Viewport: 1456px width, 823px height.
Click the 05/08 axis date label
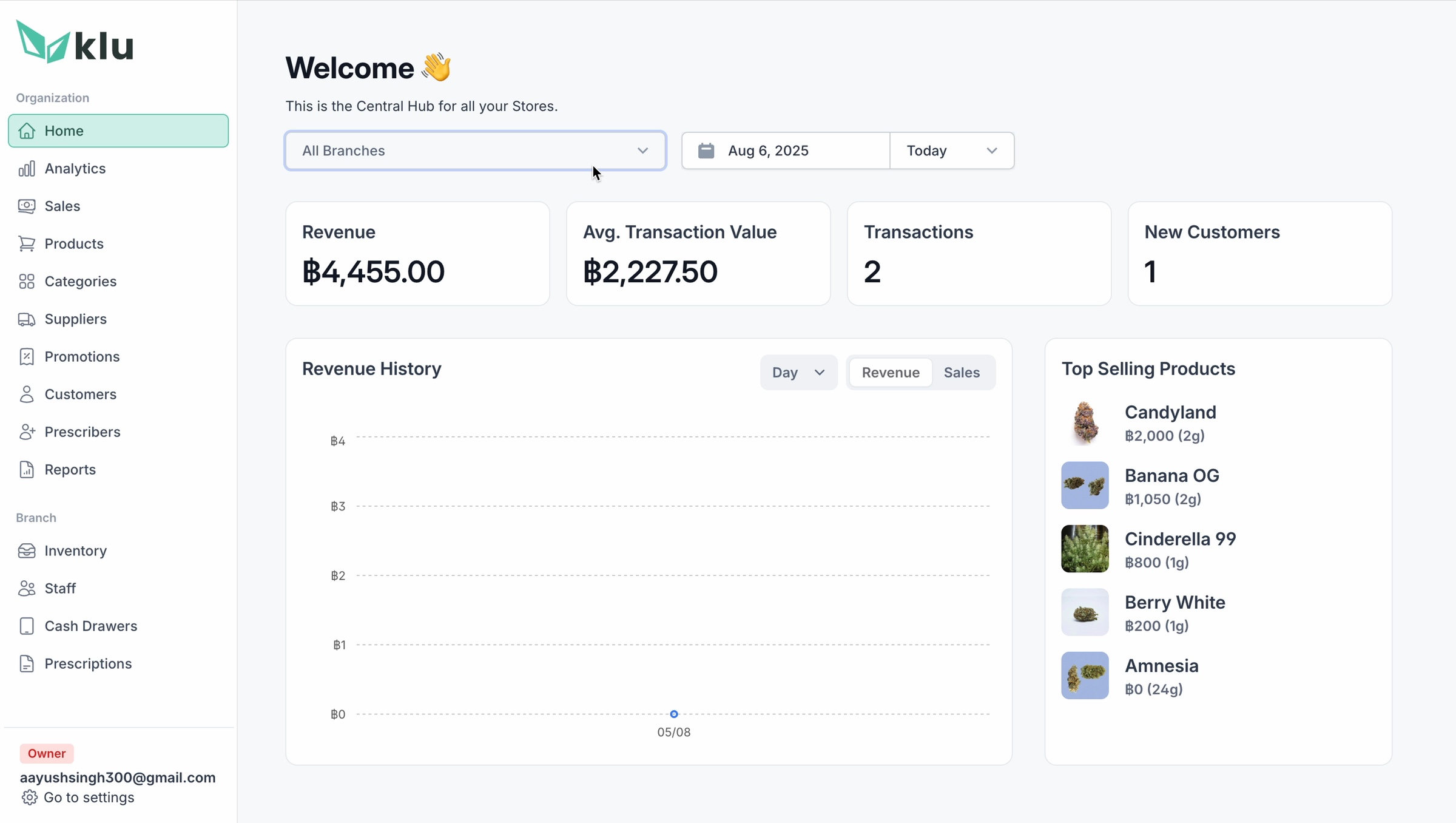click(x=674, y=732)
